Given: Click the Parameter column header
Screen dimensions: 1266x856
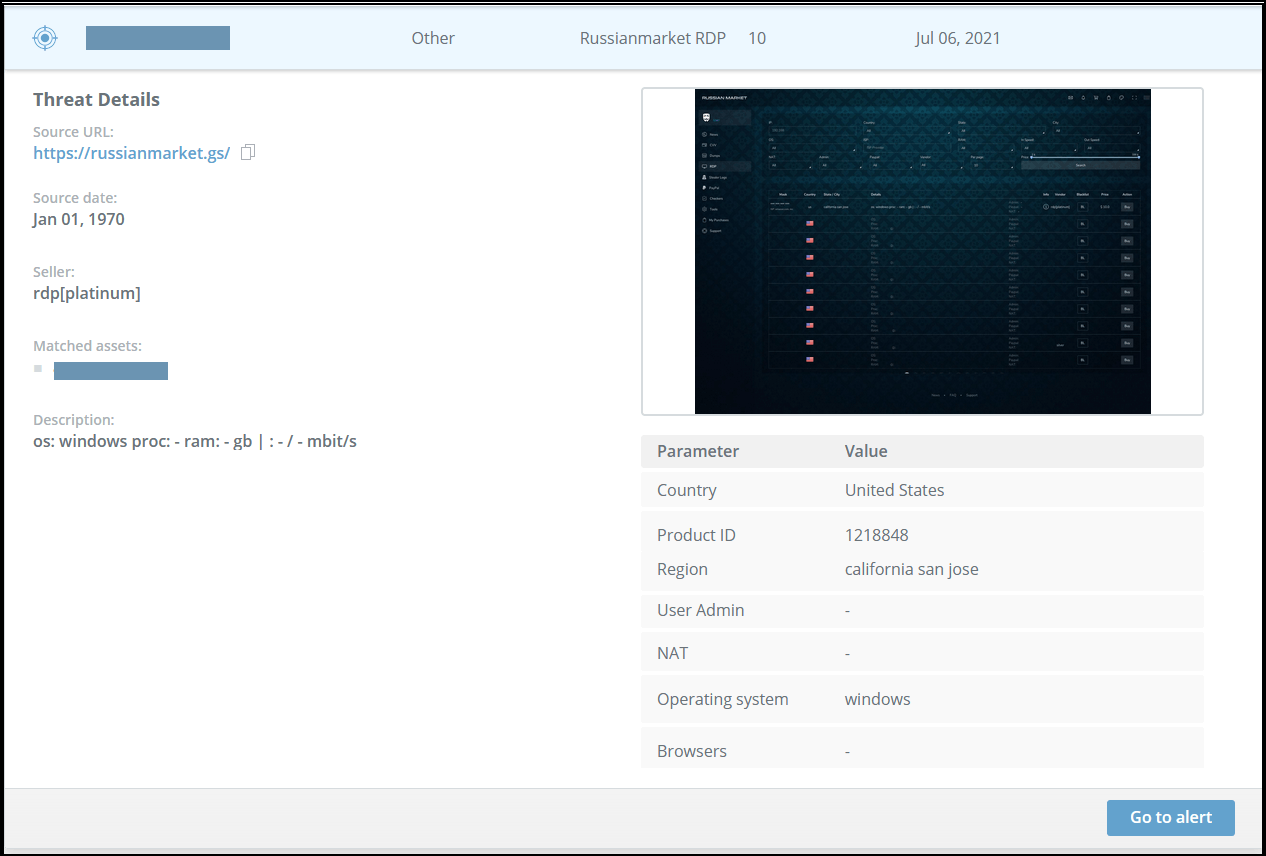Looking at the screenshot, I should coord(698,451).
